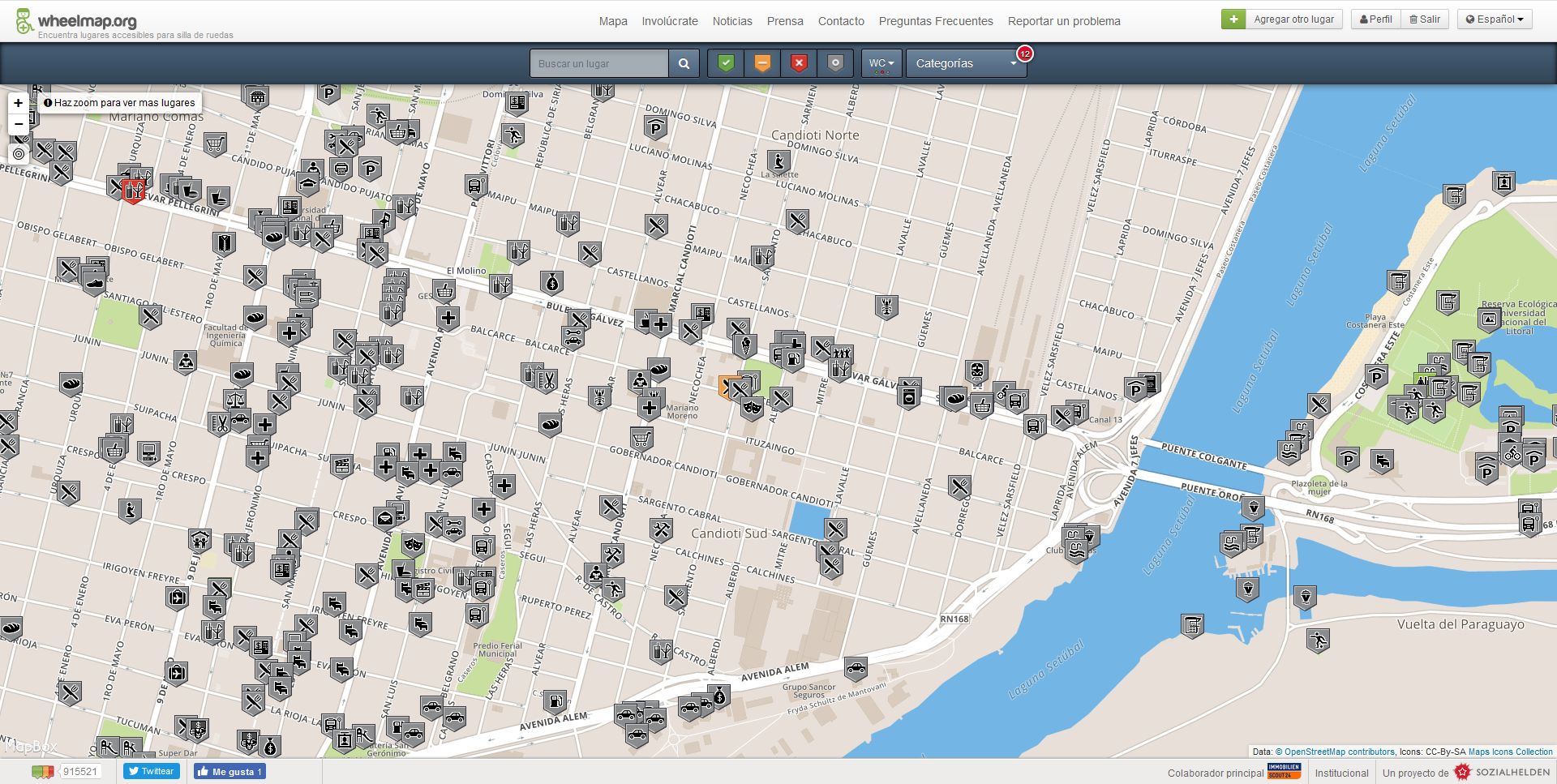
Task: Click the Salir button to log out
Action: pos(1425,19)
